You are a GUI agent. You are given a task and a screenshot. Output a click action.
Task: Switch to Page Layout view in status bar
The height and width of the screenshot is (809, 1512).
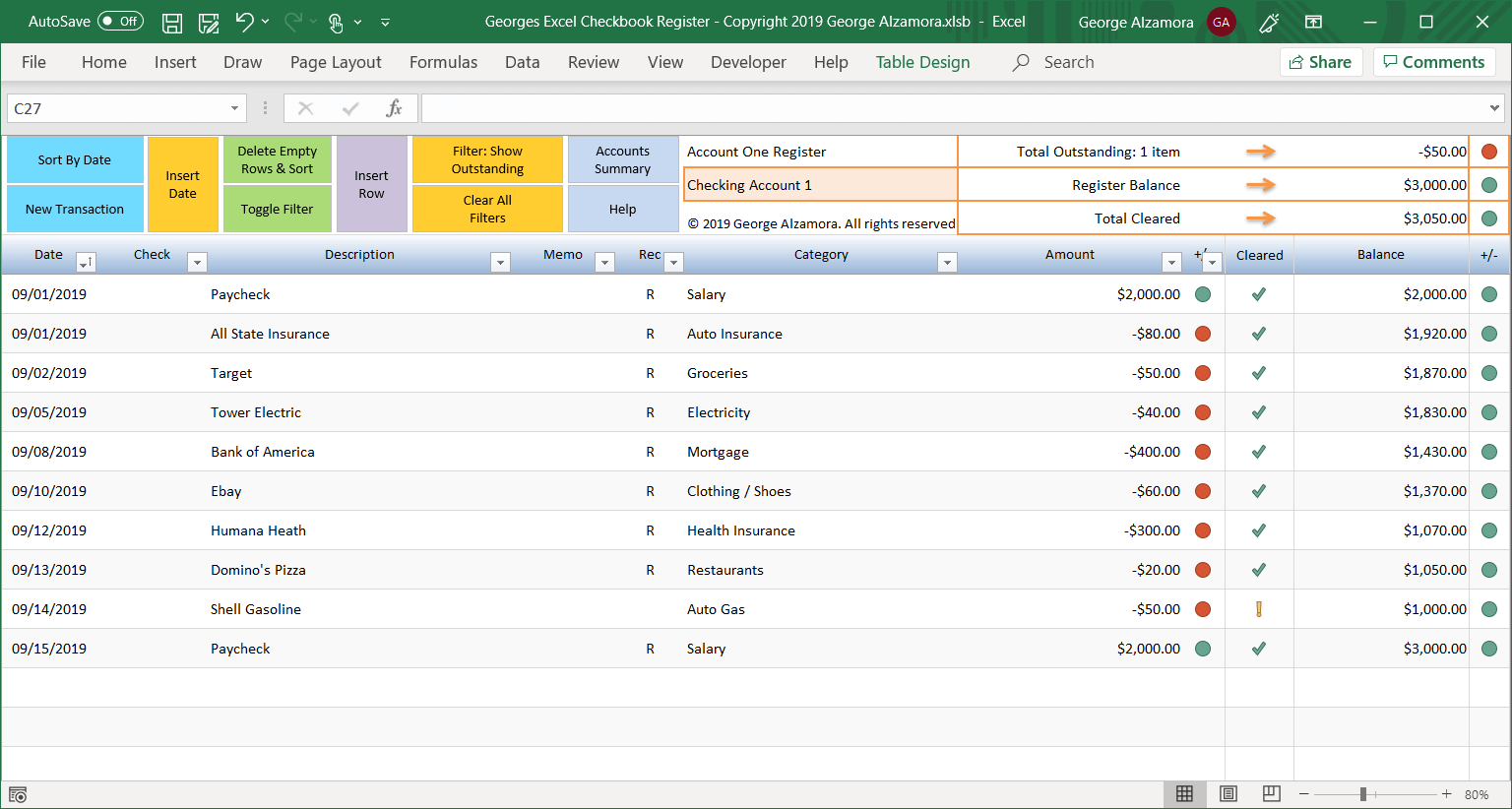point(1228,793)
